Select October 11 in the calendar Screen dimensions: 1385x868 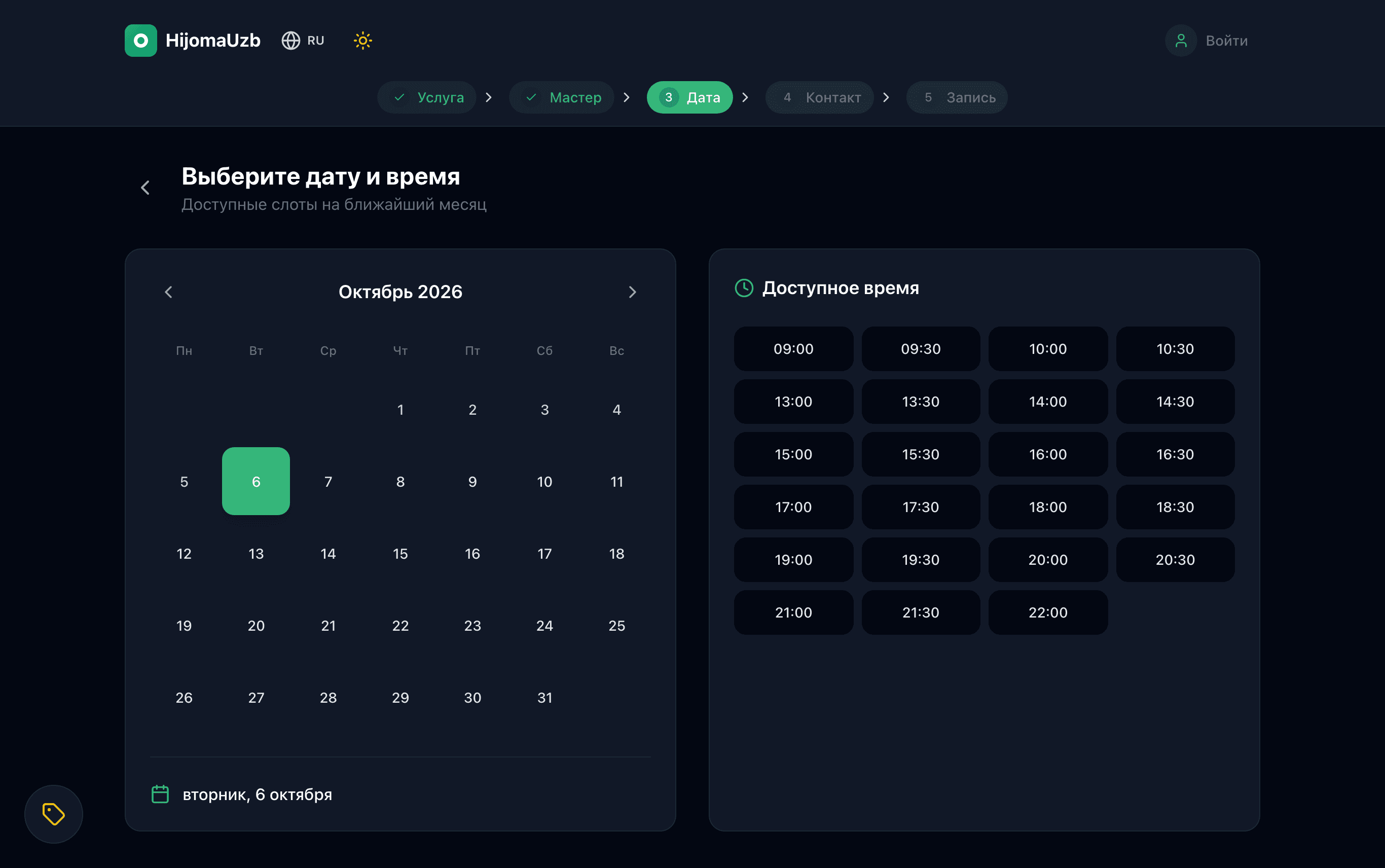point(617,481)
